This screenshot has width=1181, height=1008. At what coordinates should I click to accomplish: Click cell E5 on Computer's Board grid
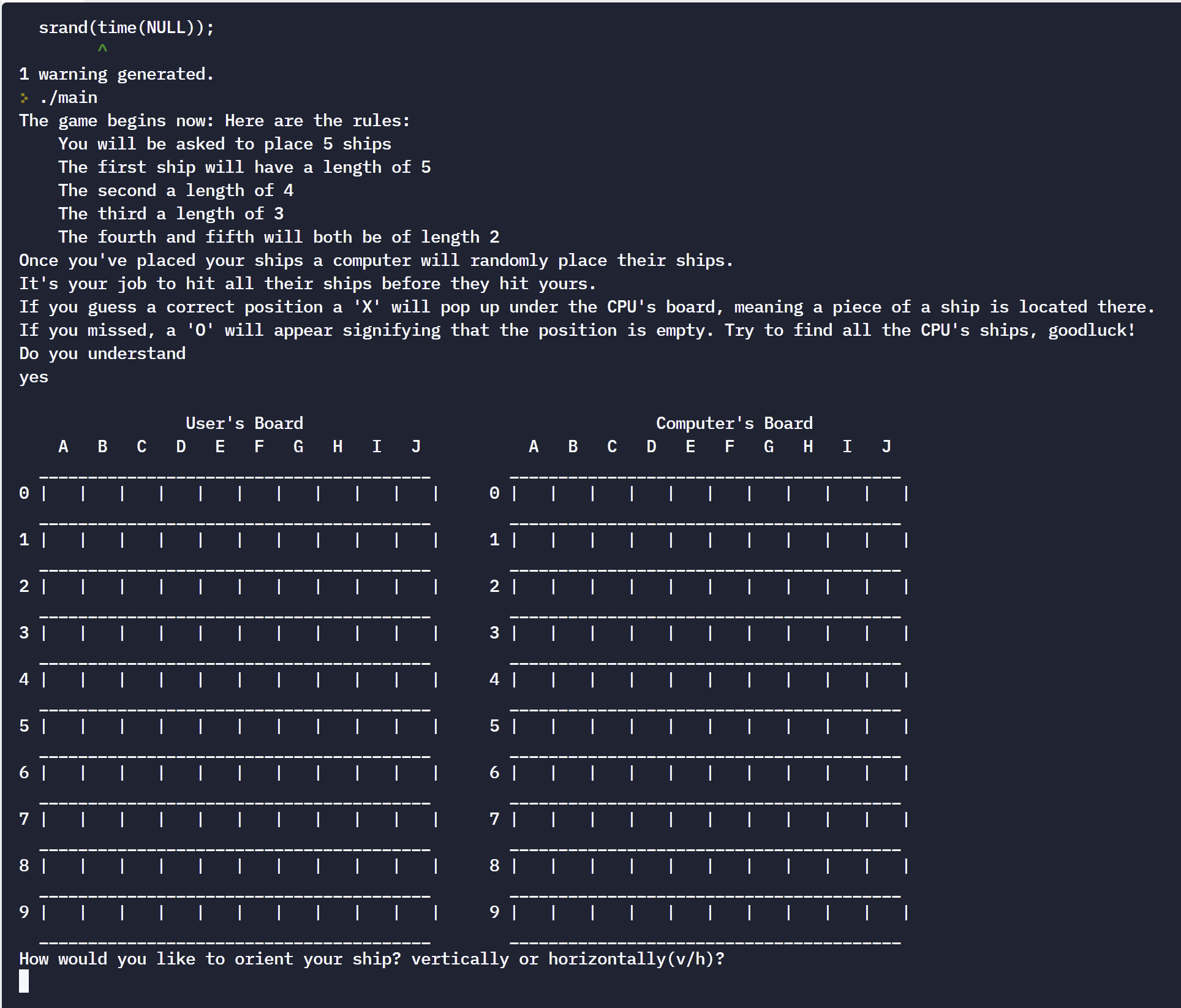[691, 726]
